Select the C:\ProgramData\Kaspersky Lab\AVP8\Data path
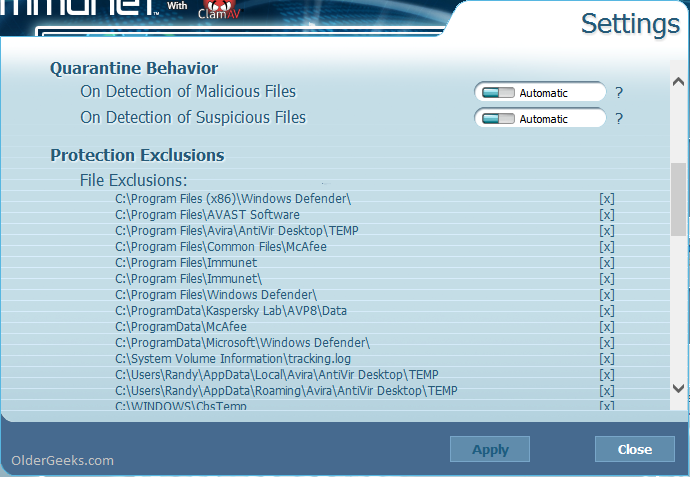Image resolution: width=690 pixels, height=477 pixels. (231, 311)
